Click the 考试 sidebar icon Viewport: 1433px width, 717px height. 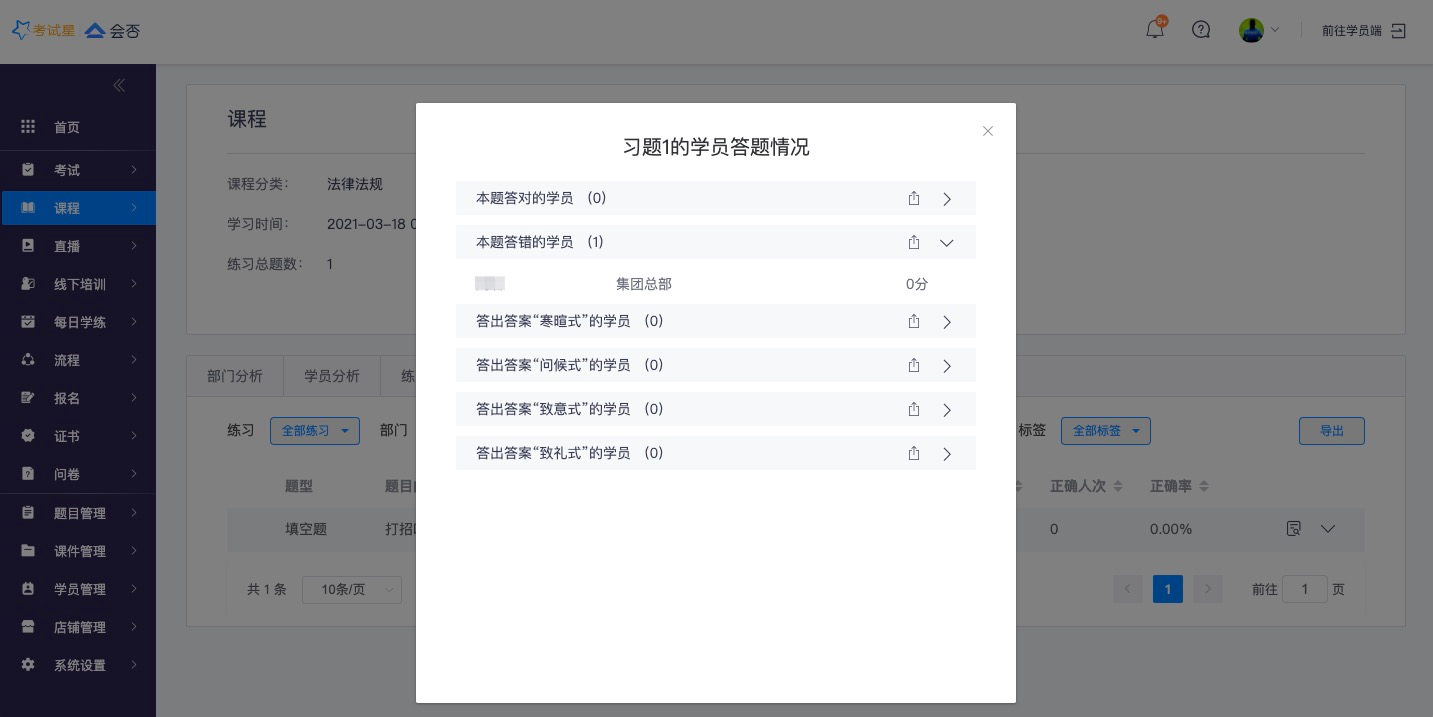tap(28, 170)
